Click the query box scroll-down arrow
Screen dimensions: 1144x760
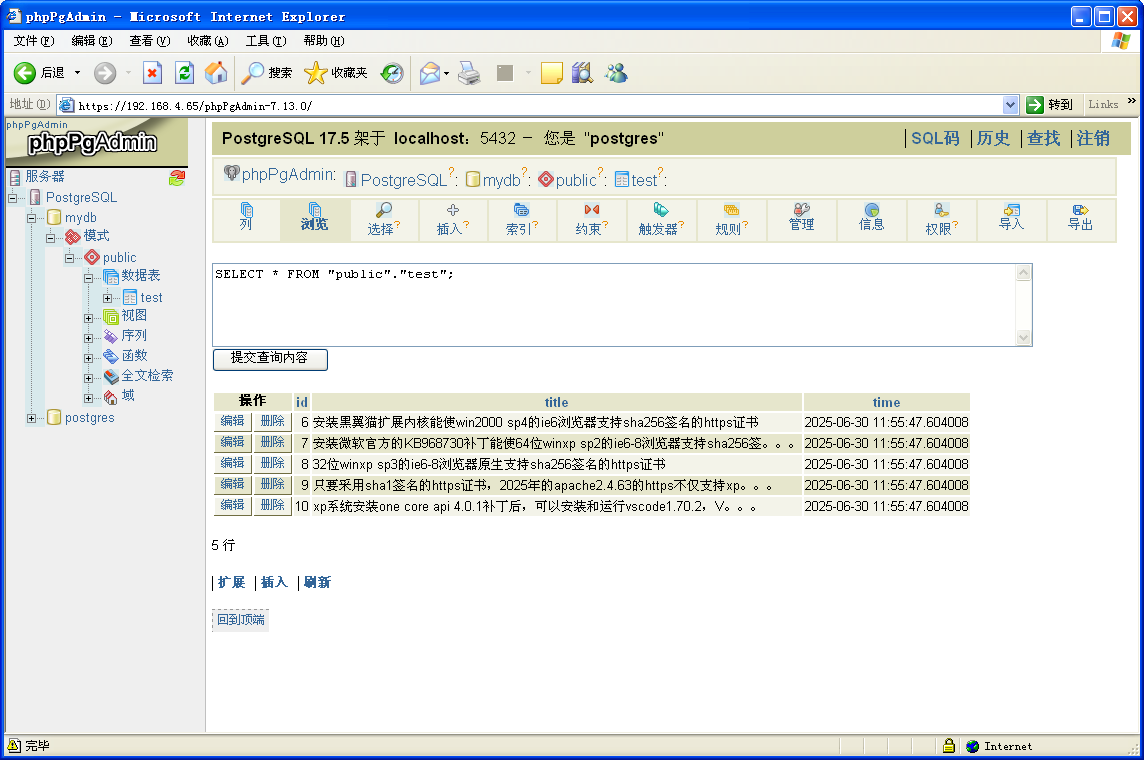pos(1024,338)
